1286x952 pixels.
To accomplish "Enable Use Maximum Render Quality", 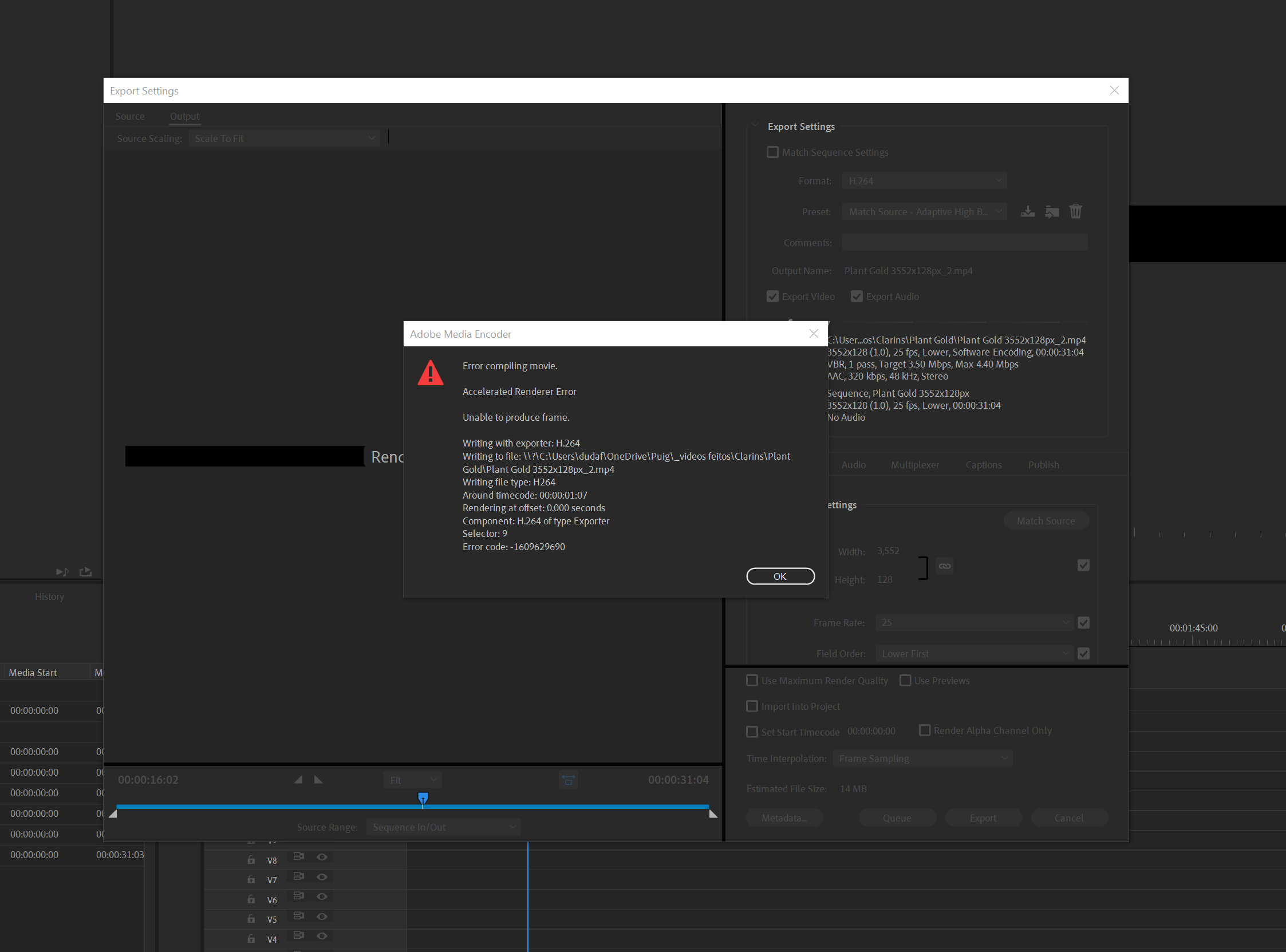I will click(x=752, y=681).
